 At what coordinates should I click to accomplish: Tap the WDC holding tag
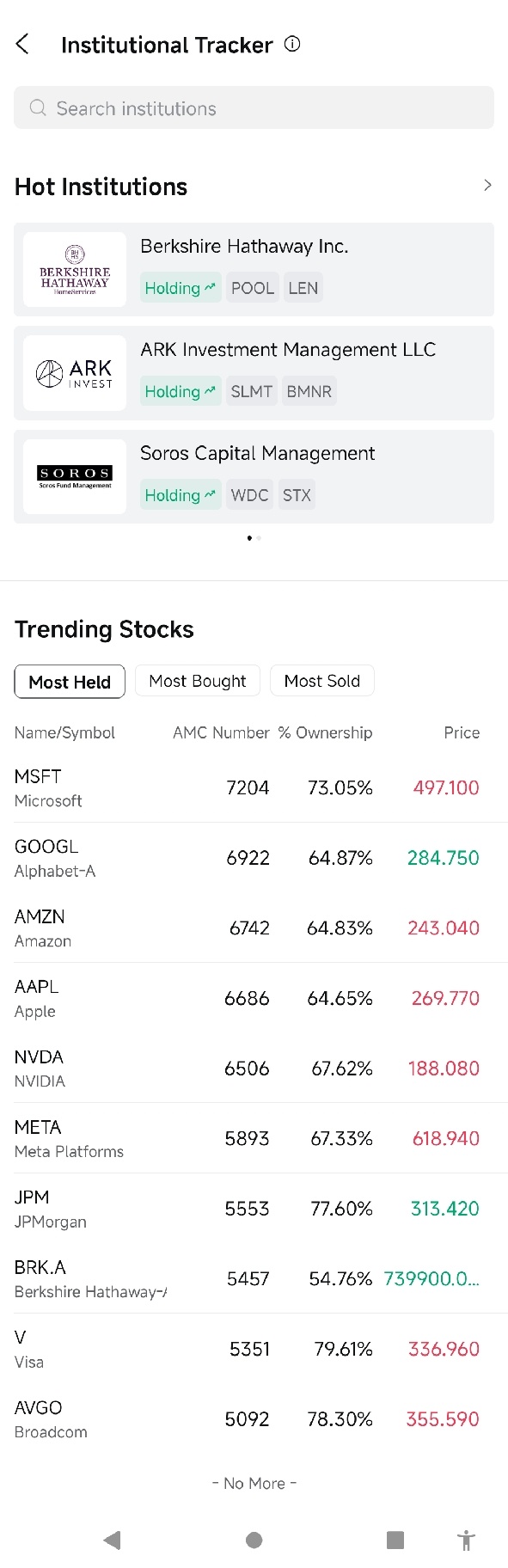(x=250, y=495)
